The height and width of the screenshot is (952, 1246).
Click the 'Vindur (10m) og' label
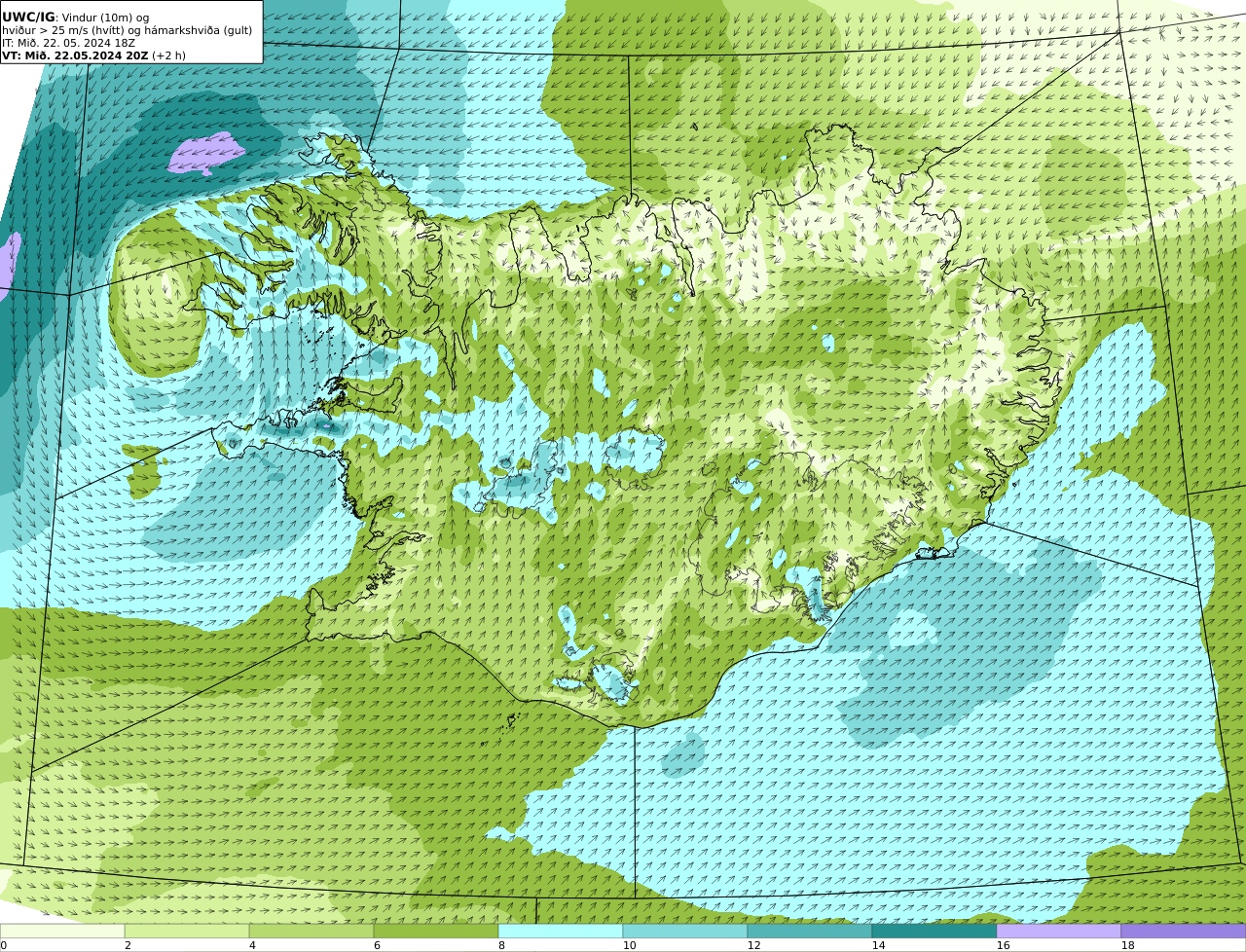click(x=104, y=18)
